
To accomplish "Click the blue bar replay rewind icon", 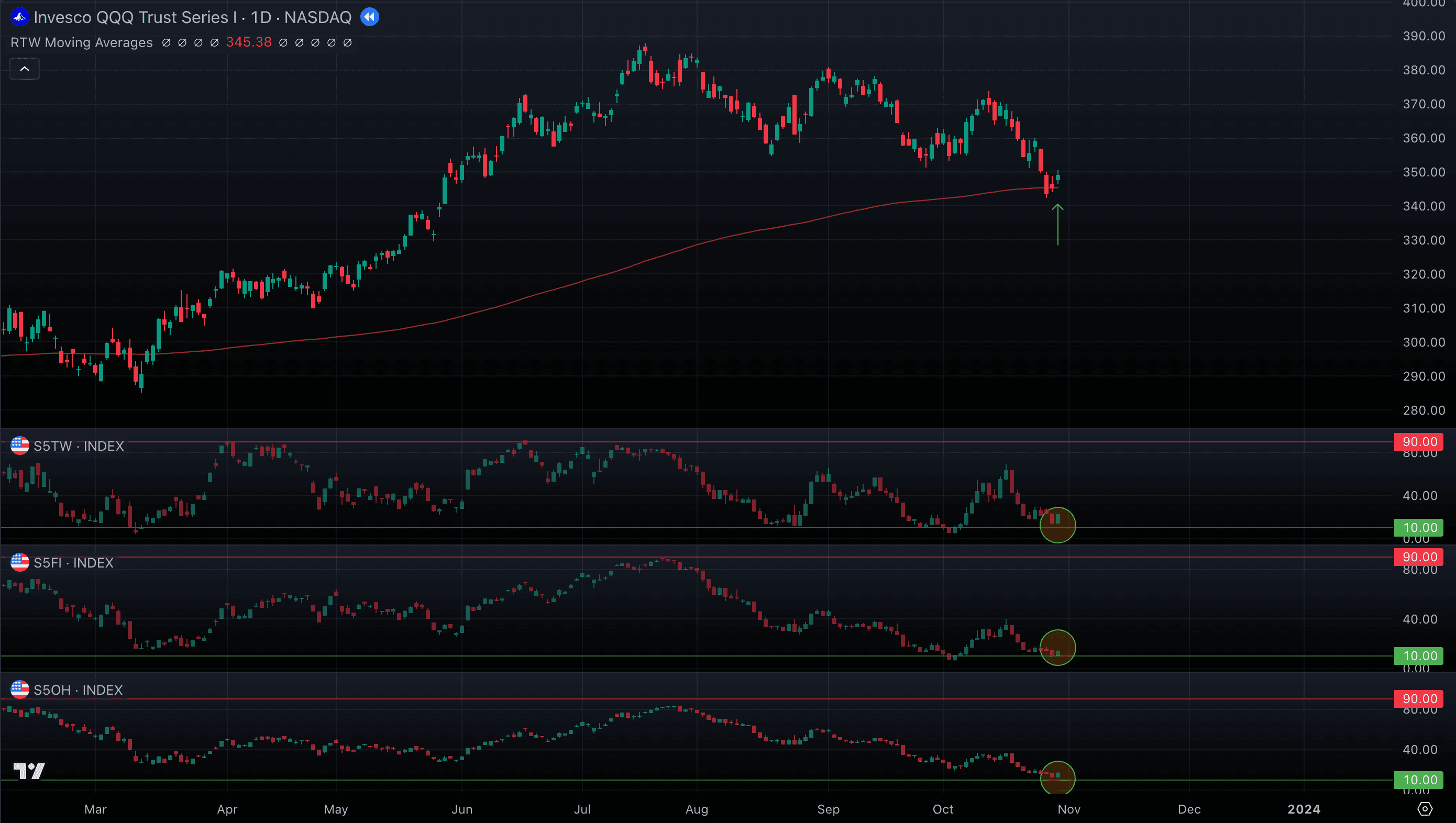I will click(x=370, y=17).
